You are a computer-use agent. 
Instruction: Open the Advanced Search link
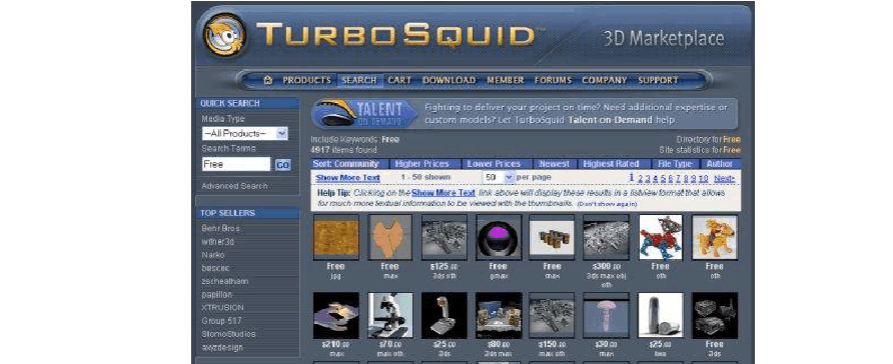coord(234,186)
